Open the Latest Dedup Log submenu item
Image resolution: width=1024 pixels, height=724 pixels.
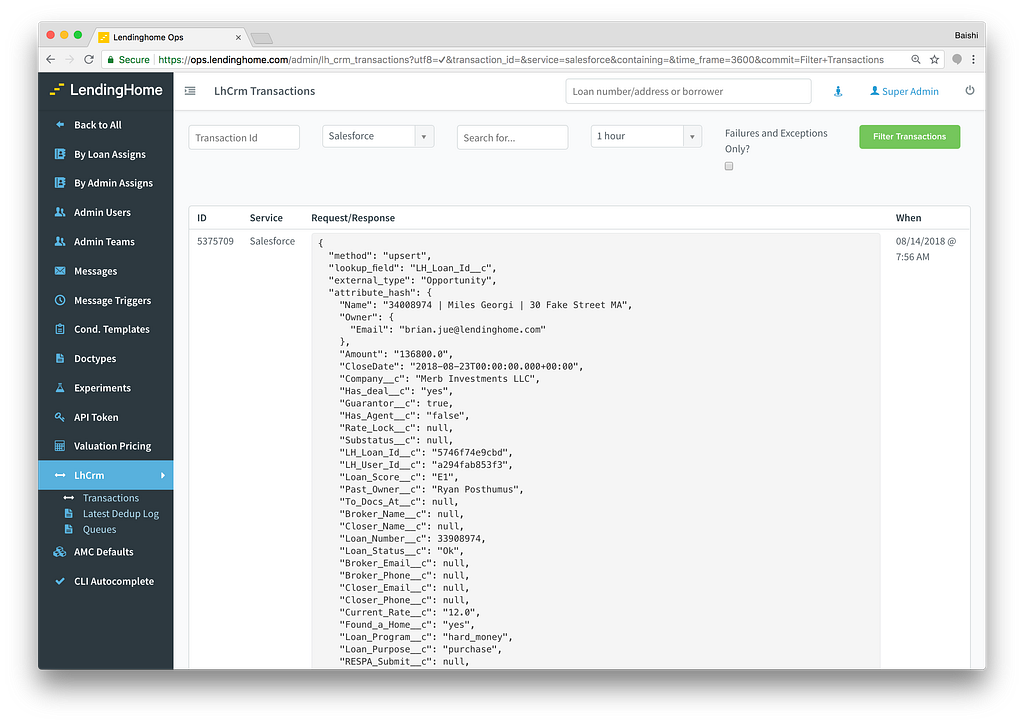tap(121, 514)
